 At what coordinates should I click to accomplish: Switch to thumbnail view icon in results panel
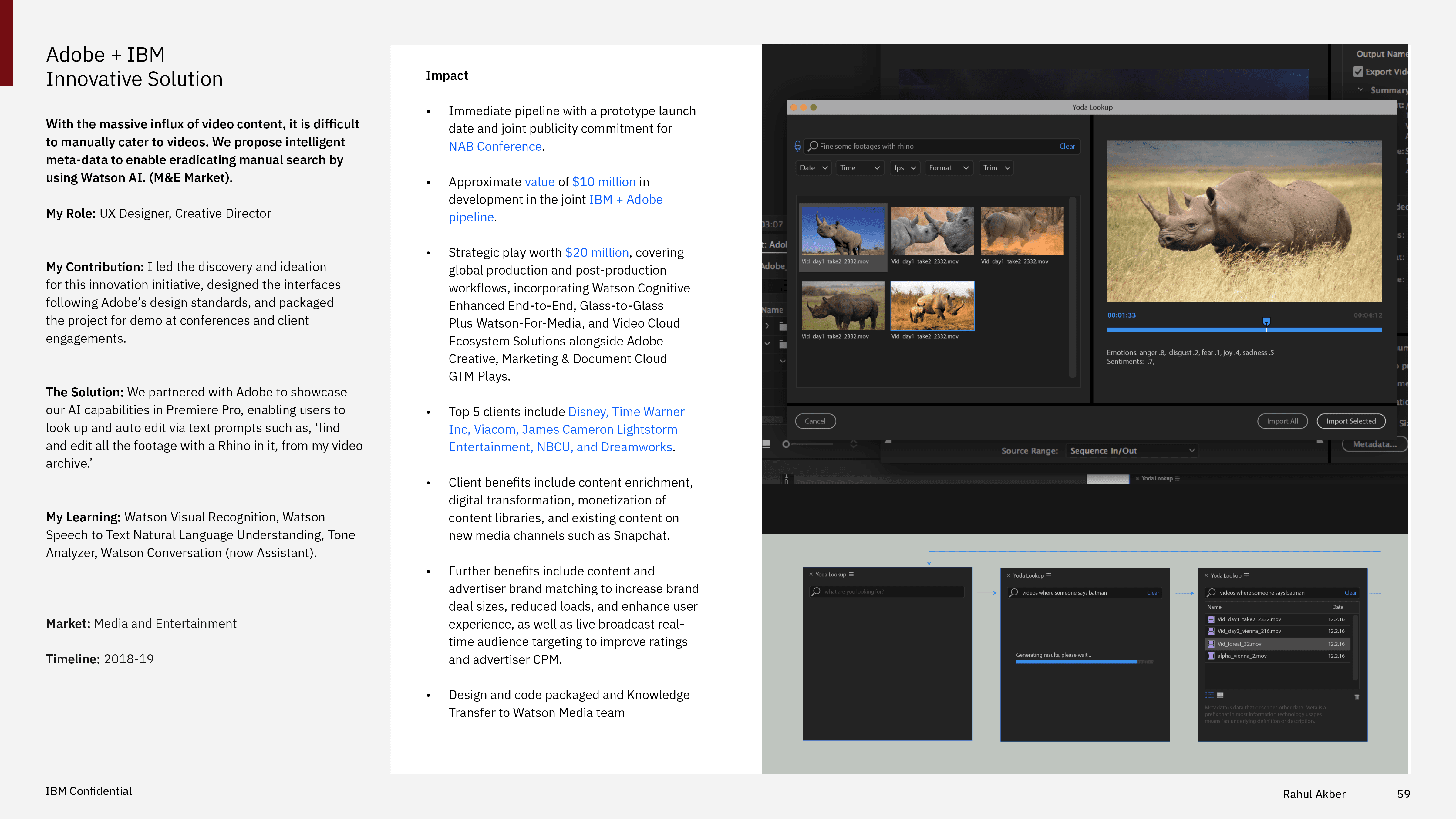[x=1220, y=695]
